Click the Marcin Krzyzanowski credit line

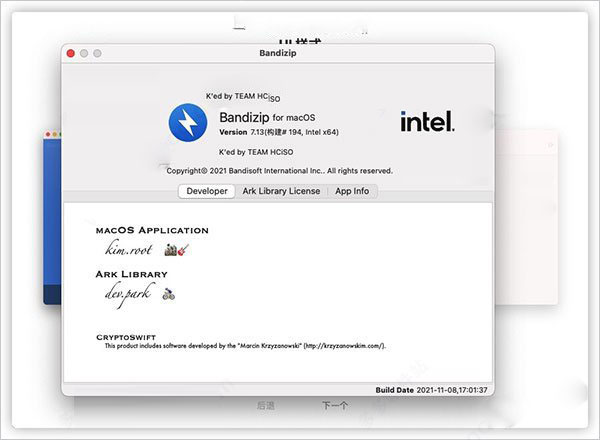click(x=245, y=346)
